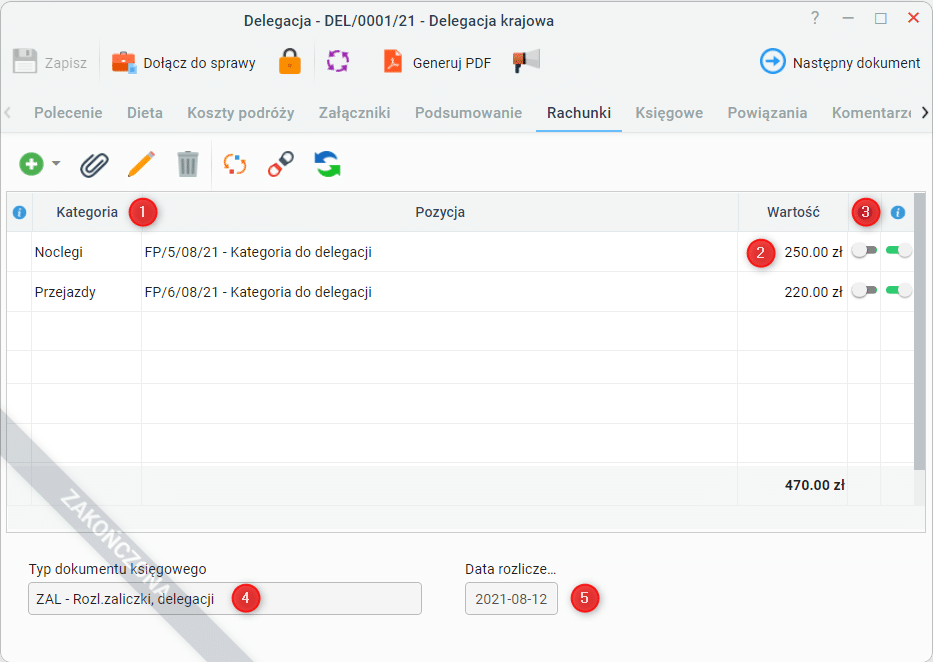Viewport: 933px width, 662px height.
Task: Open the Księgowe tab
Action: click(x=669, y=113)
